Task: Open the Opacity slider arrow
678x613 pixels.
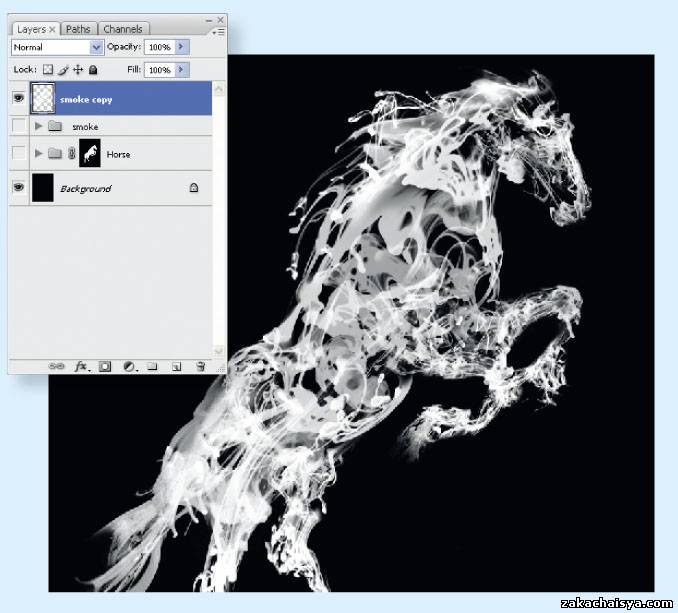Action: point(182,47)
